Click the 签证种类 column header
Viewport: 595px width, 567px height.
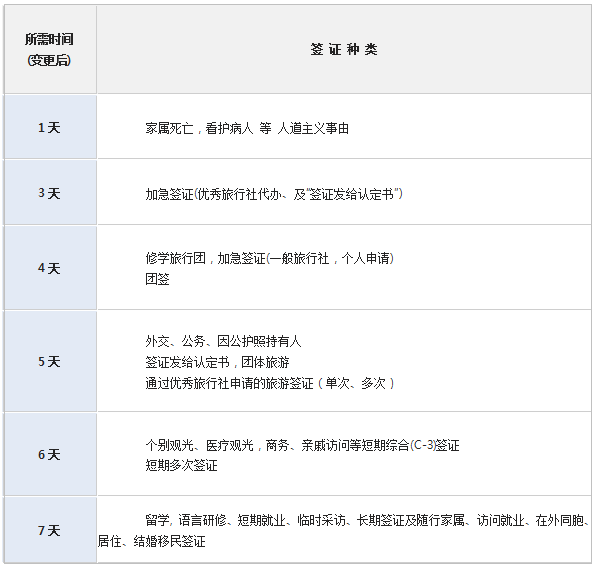click(x=344, y=49)
